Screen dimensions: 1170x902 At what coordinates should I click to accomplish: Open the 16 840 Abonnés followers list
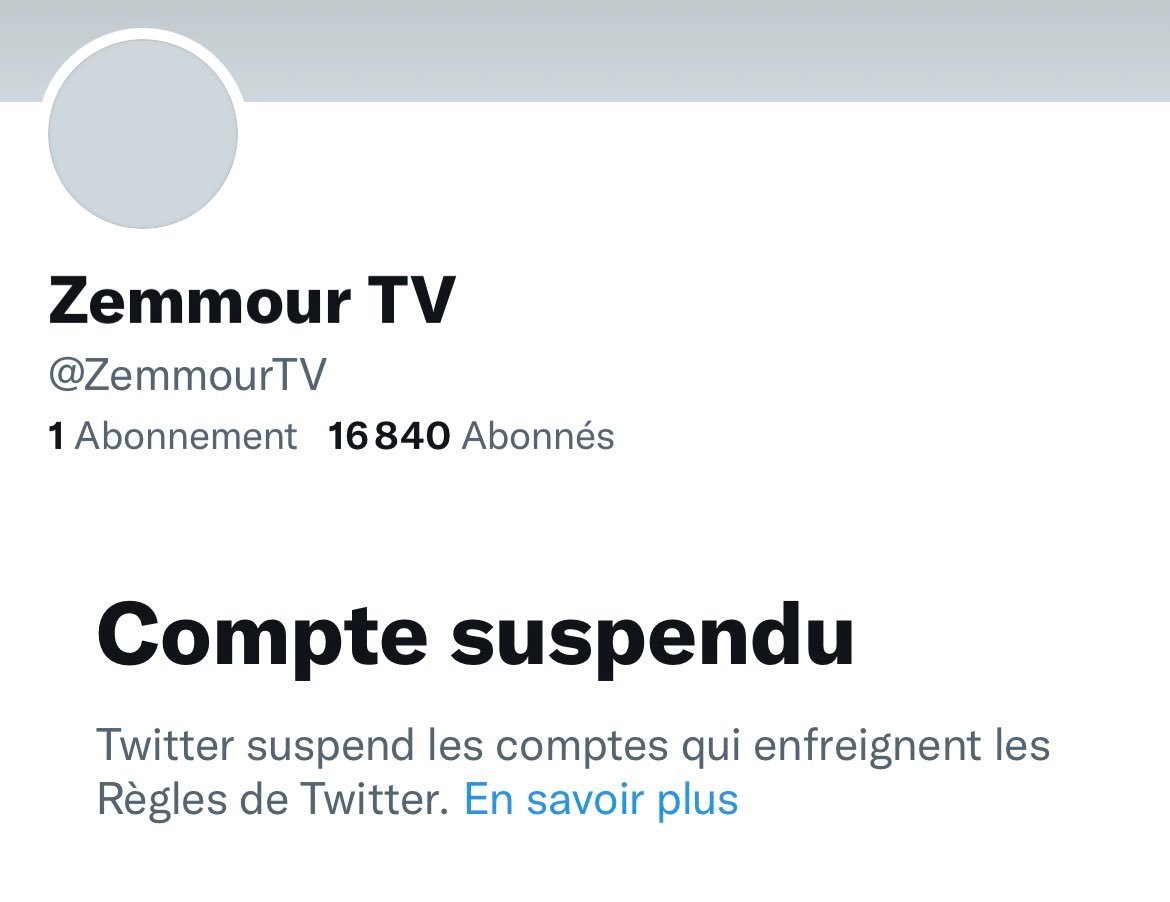pyautogui.click(x=471, y=436)
